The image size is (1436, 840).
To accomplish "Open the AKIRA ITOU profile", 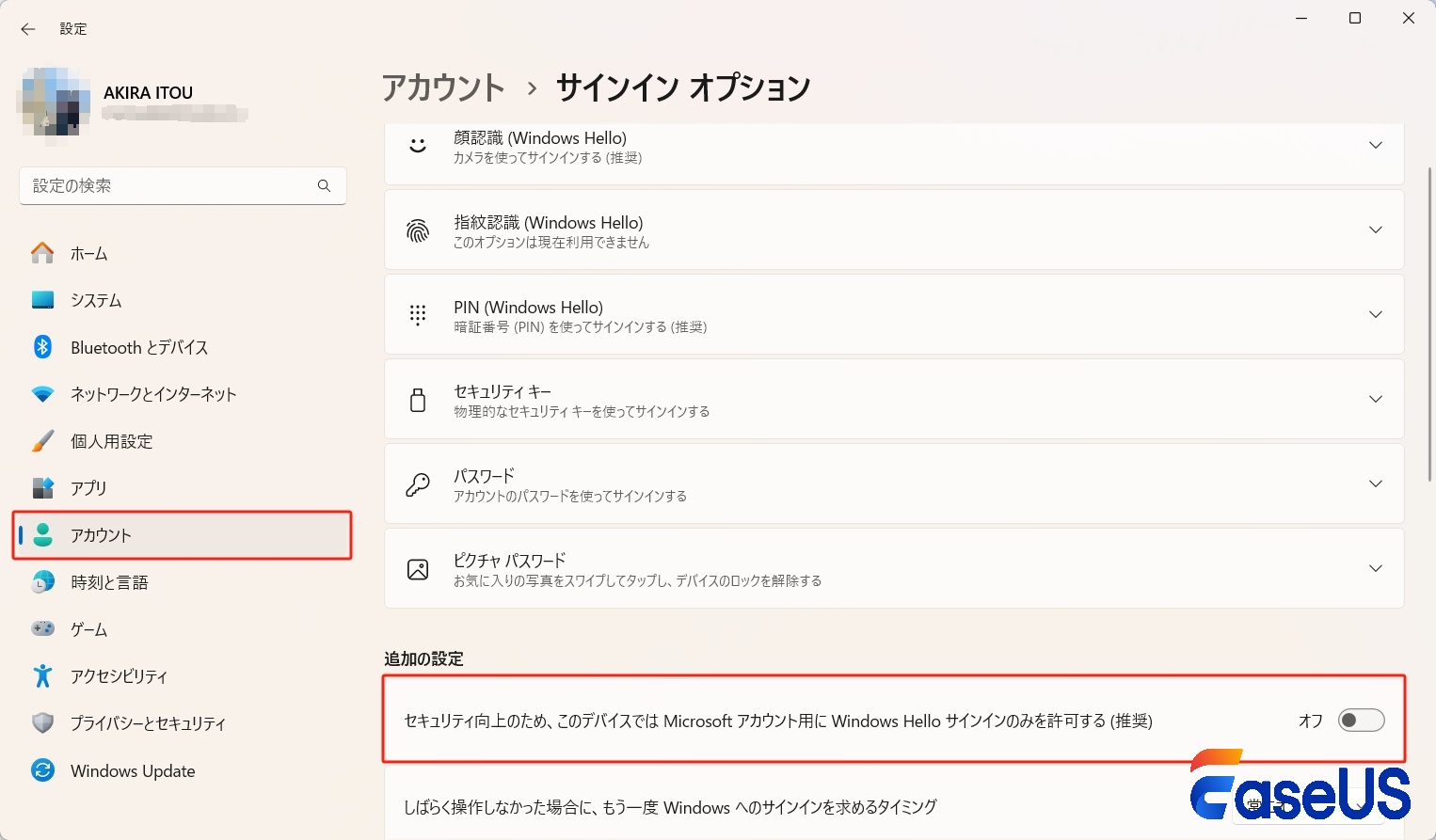I will (148, 93).
